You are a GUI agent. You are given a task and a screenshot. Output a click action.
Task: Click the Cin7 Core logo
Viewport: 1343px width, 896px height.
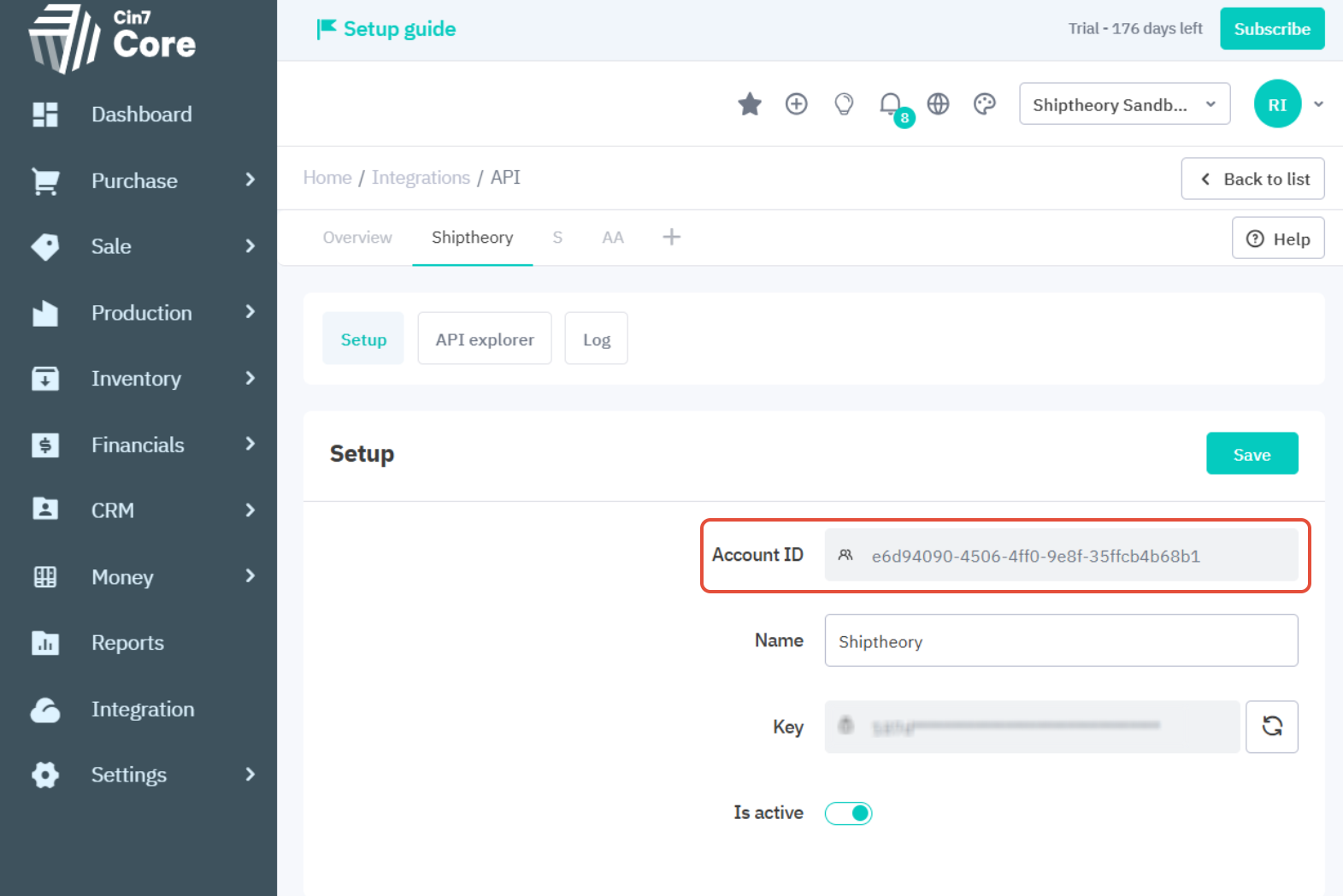[112, 38]
